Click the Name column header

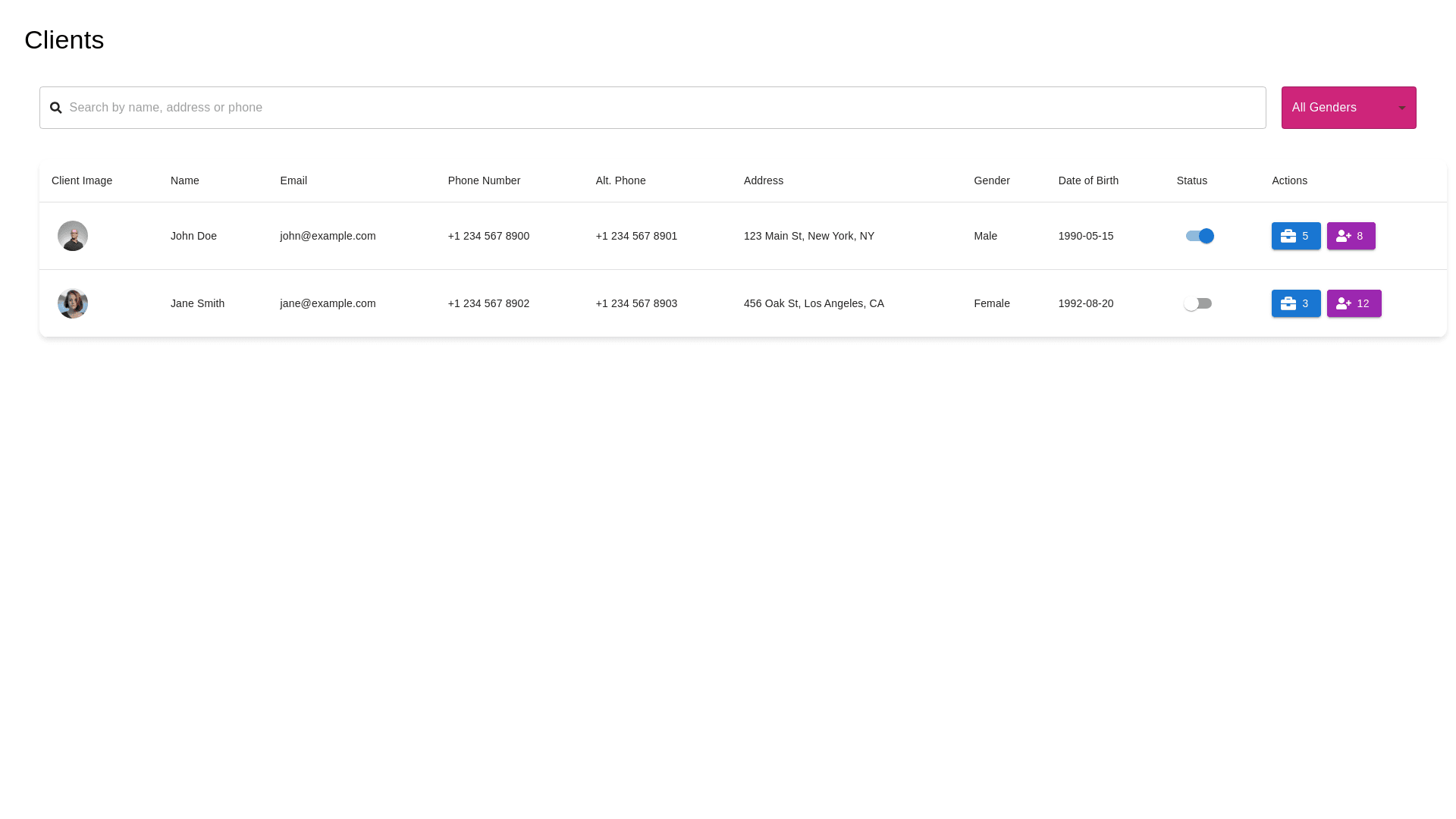(x=184, y=180)
